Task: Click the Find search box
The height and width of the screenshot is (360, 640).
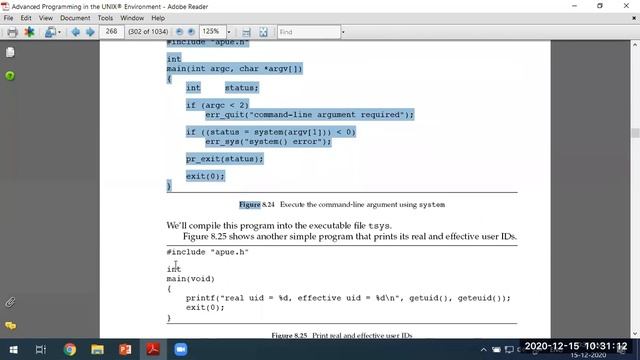Action: pyautogui.click(x=309, y=32)
